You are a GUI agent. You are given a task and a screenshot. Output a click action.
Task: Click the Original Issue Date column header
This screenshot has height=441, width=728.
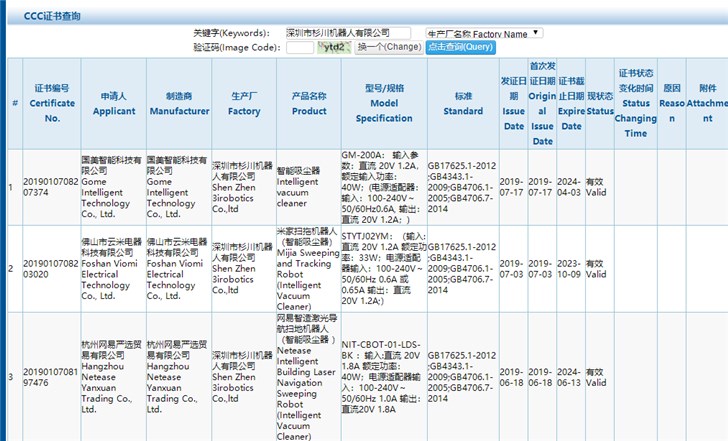[542, 103]
